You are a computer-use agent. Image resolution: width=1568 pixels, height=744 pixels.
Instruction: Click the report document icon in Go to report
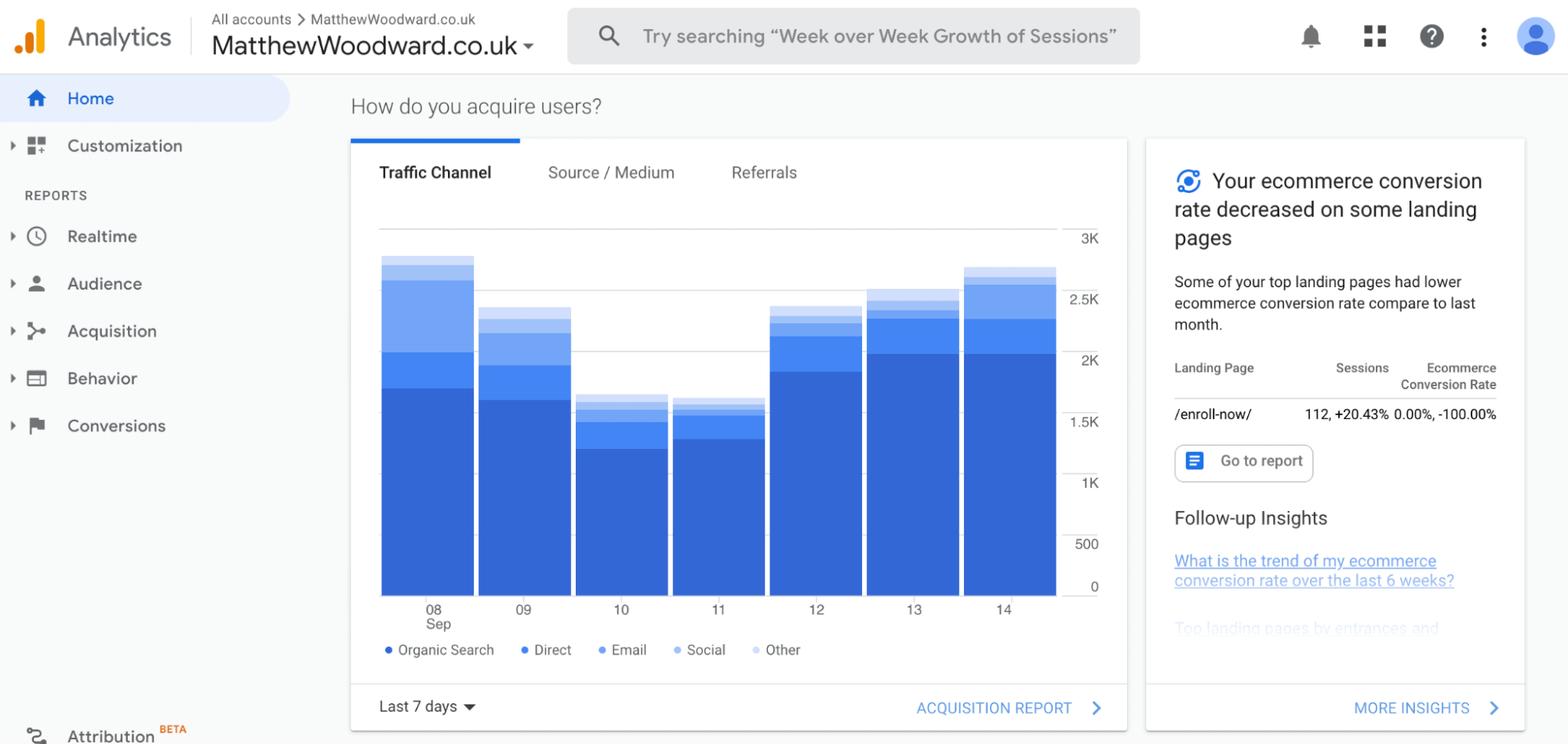[x=1194, y=461]
